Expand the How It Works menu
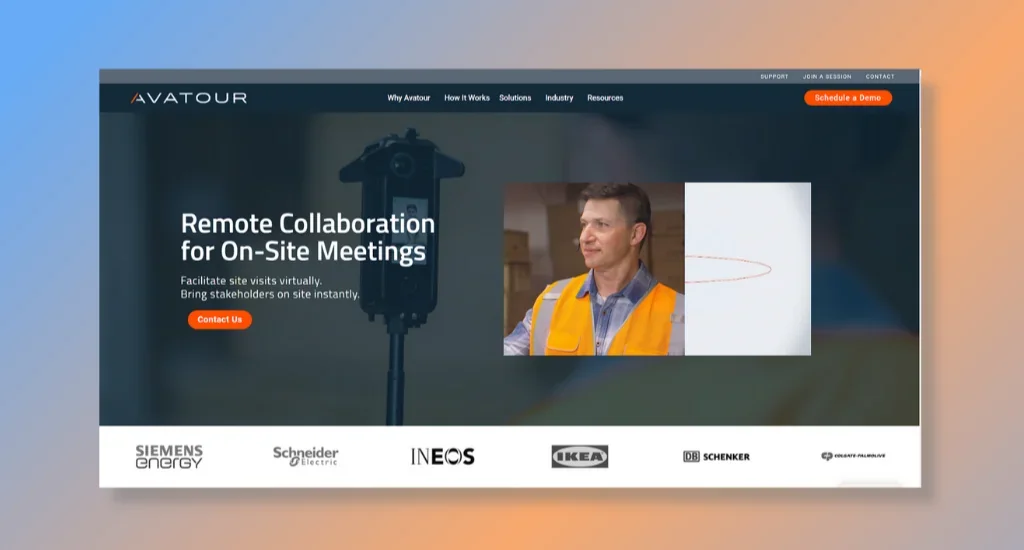The width and height of the screenshot is (1024, 550). (467, 98)
